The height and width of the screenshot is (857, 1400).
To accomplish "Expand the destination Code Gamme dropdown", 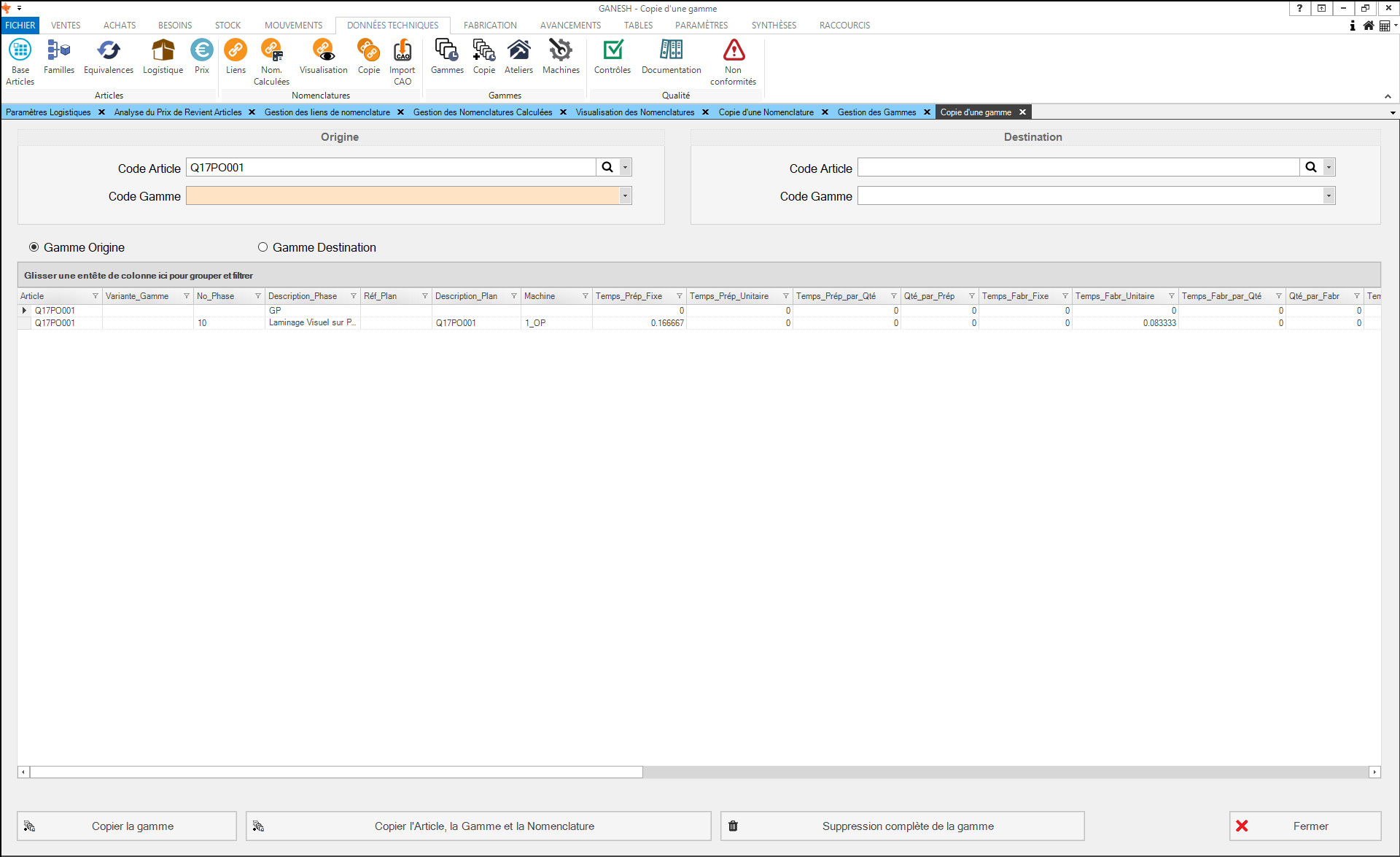I will pos(1329,195).
